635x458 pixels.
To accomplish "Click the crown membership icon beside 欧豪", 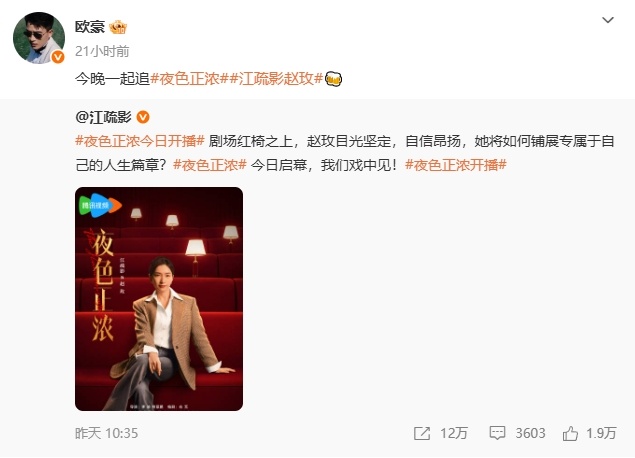I will pyautogui.click(x=118, y=27).
